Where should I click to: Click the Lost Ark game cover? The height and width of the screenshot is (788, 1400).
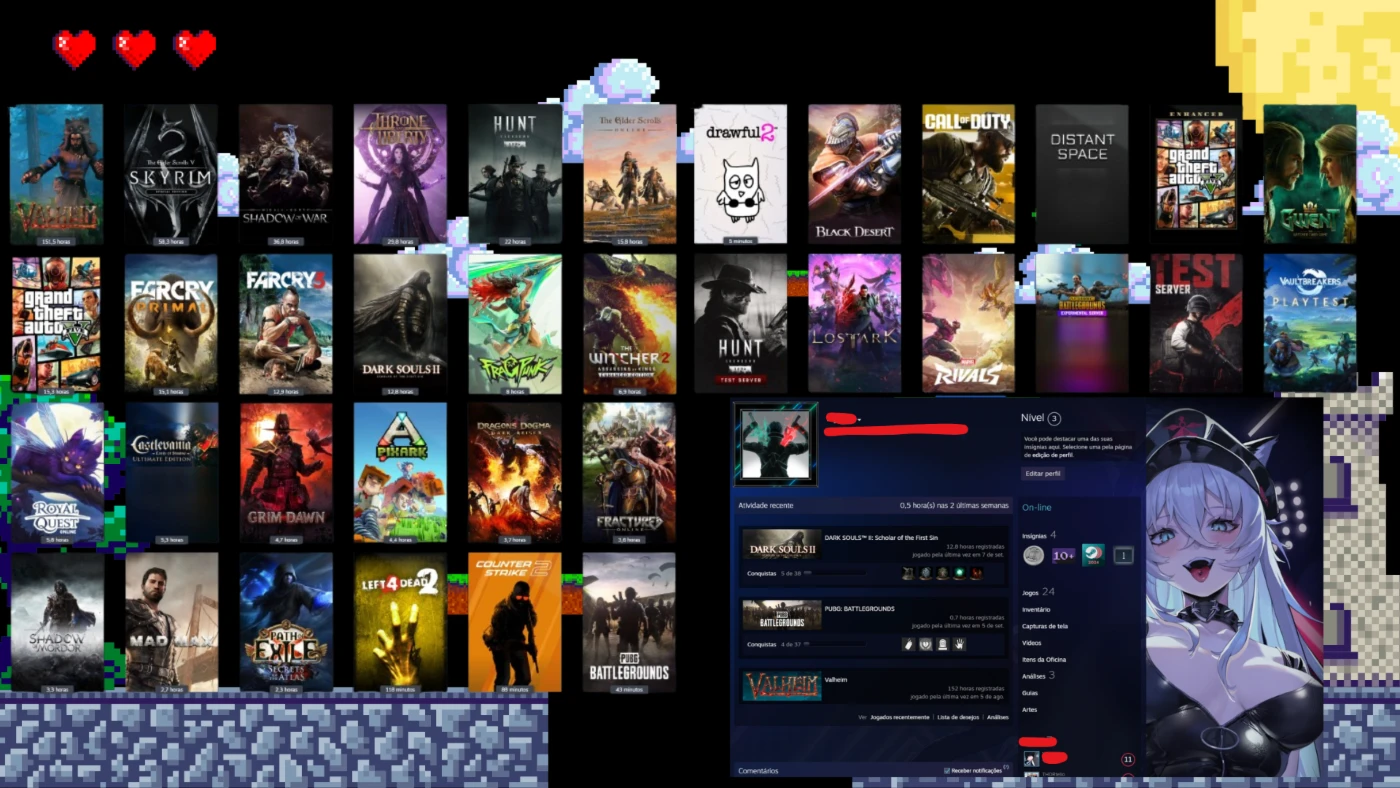tap(854, 323)
